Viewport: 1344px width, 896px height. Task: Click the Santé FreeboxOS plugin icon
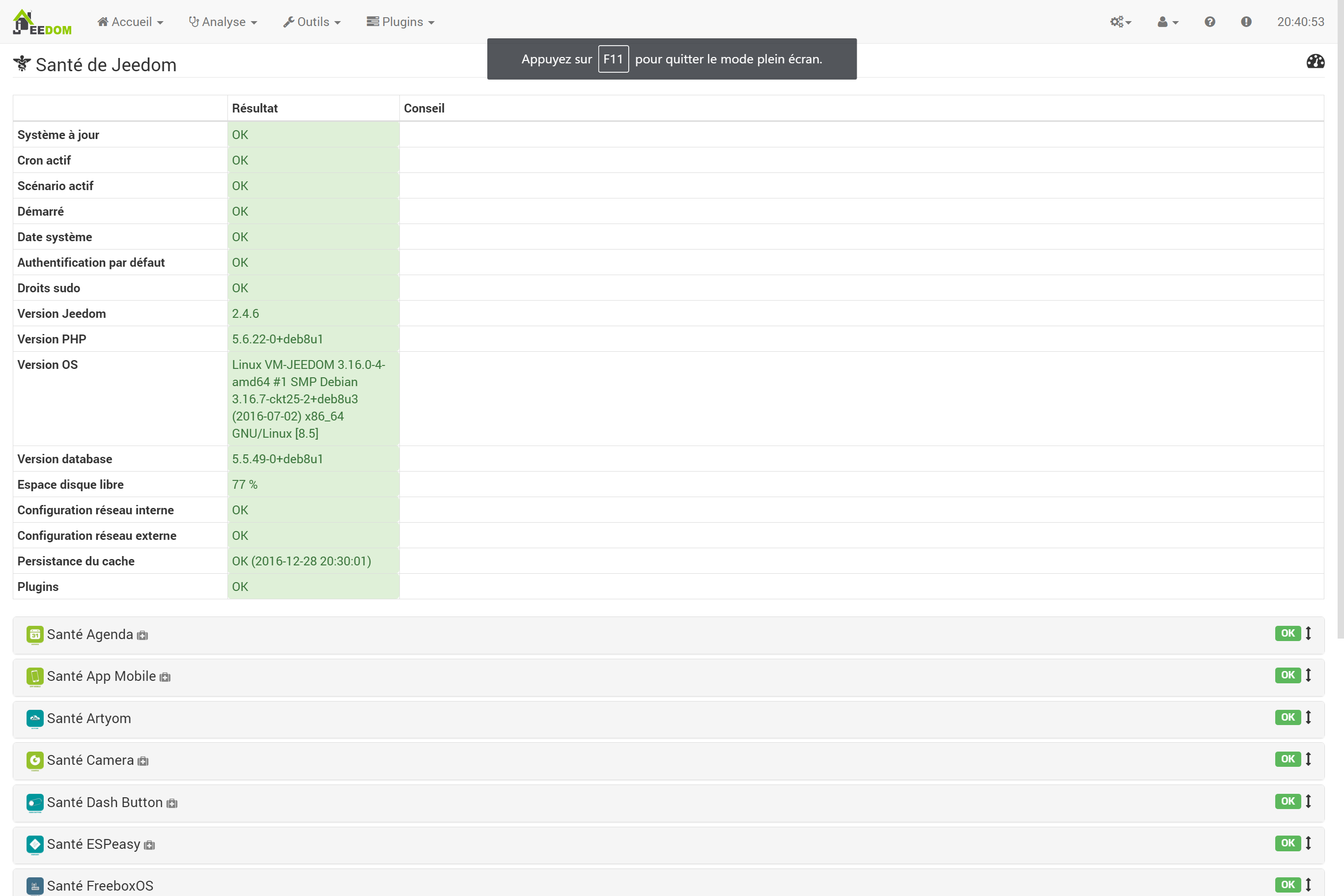click(x=35, y=886)
